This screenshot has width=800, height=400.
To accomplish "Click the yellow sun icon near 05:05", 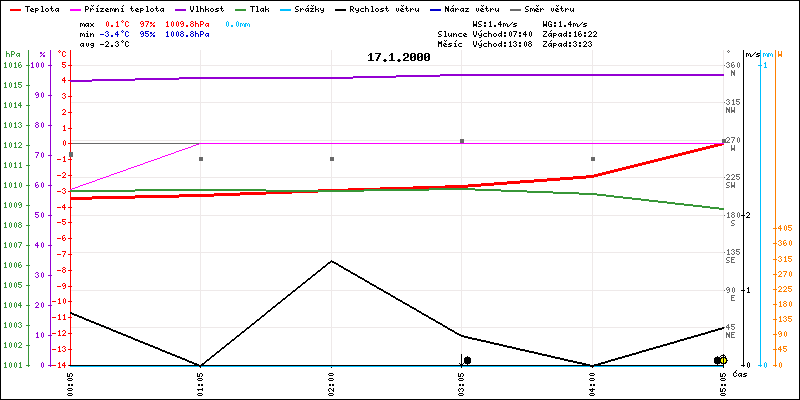I will pyautogui.click(x=722, y=360).
